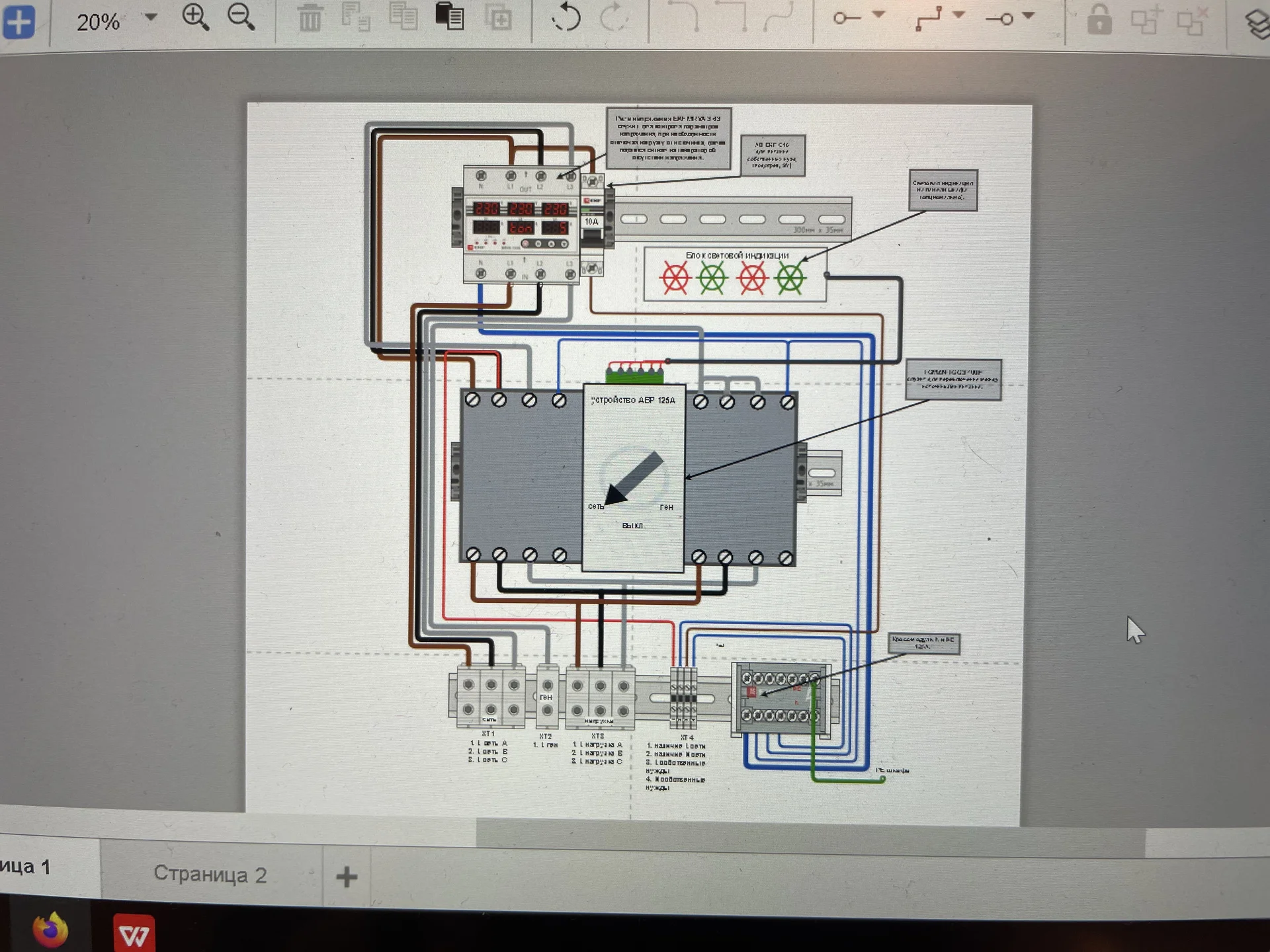
Task: Add a new page with plus button
Action: (347, 877)
